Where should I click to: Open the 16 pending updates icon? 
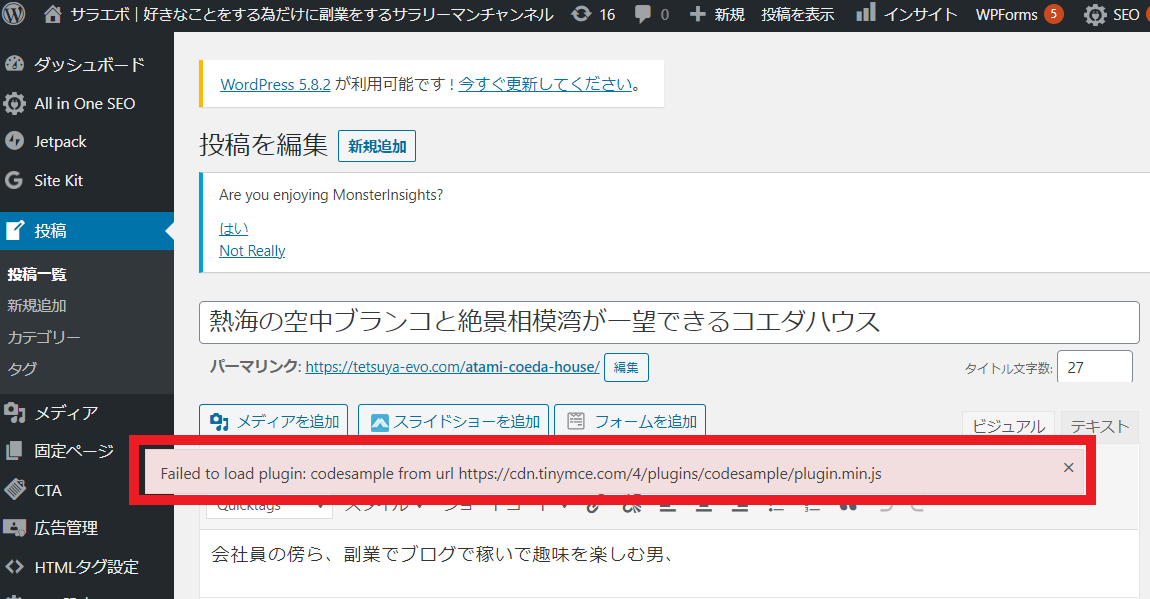593,14
